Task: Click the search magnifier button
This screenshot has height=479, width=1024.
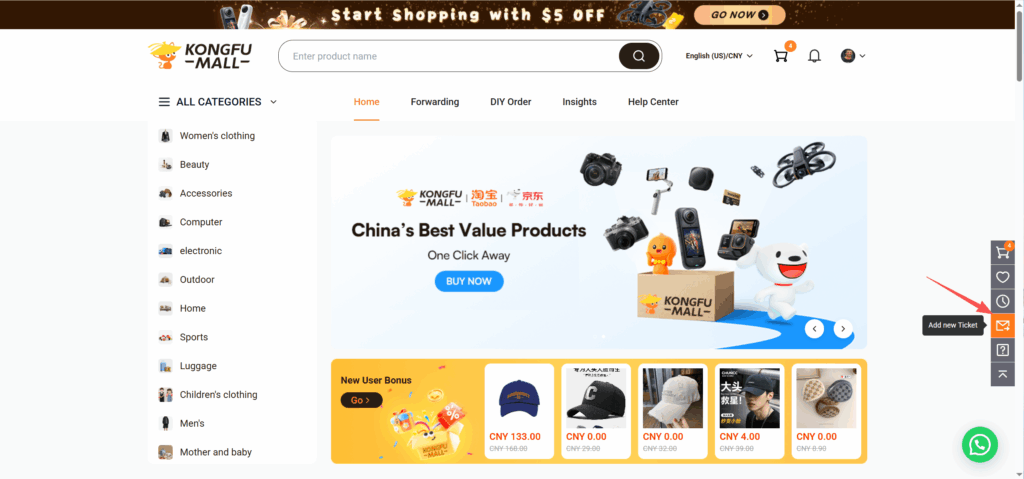Action: (x=639, y=56)
